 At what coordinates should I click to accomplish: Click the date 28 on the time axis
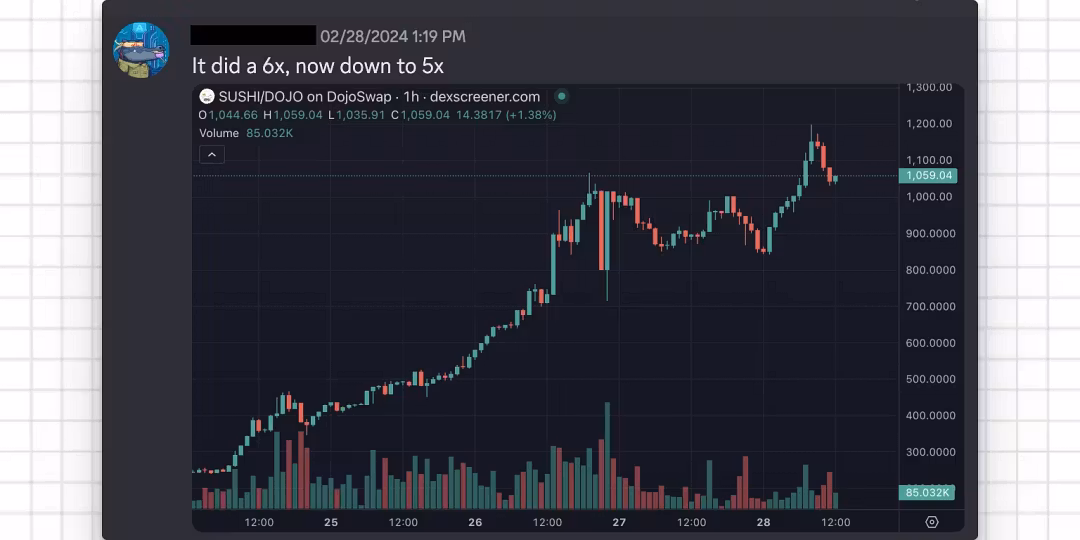click(763, 522)
